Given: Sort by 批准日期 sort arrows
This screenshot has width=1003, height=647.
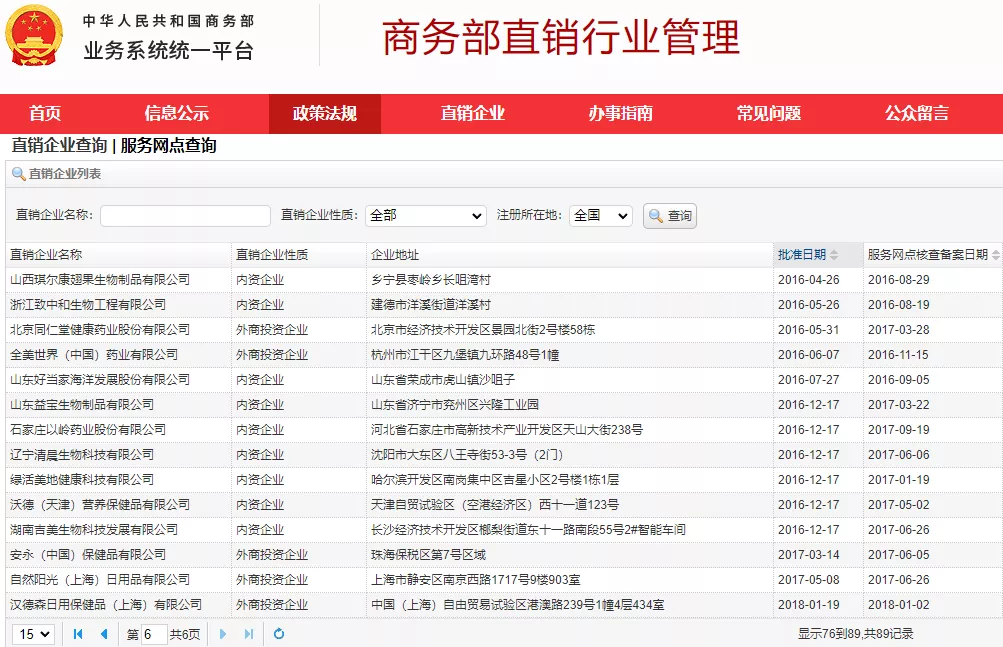Looking at the screenshot, I should (833, 255).
